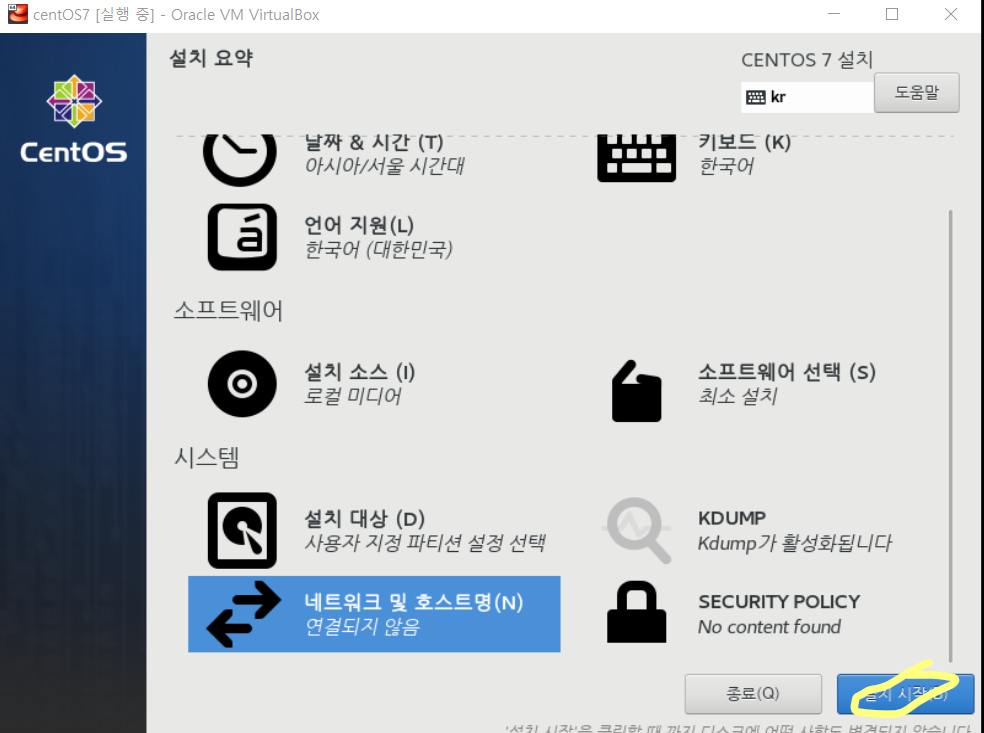
Task: Select 언어 지원(L) label
Action: (x=359, y=225)
